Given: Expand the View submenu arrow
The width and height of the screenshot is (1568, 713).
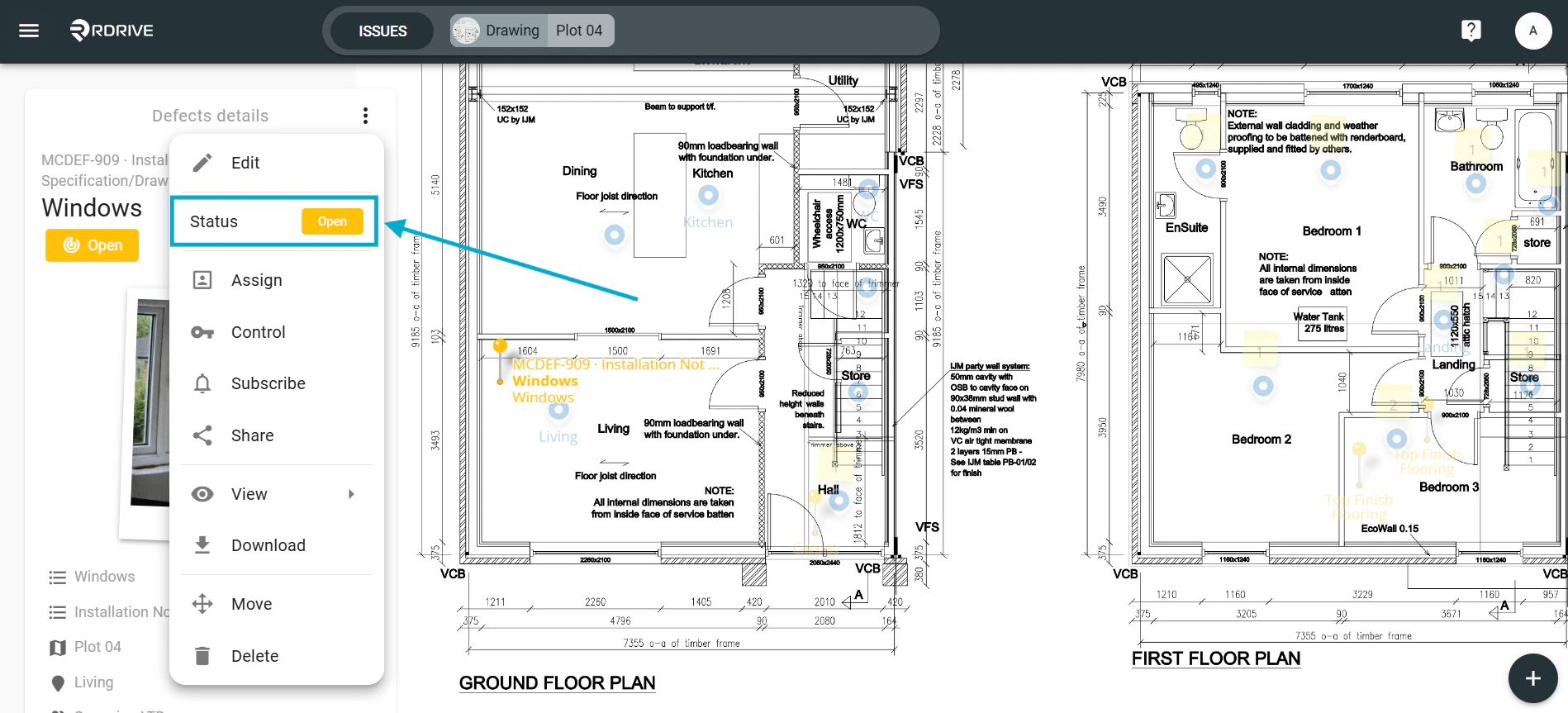Looking at the screenshot, I should coord(351,494).
